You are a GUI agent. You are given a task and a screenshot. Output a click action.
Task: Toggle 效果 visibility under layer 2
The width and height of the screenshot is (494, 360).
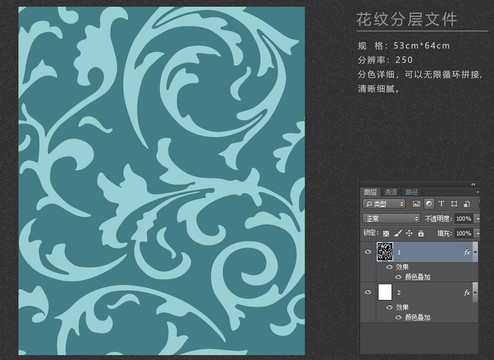click(x=389, y=307)
